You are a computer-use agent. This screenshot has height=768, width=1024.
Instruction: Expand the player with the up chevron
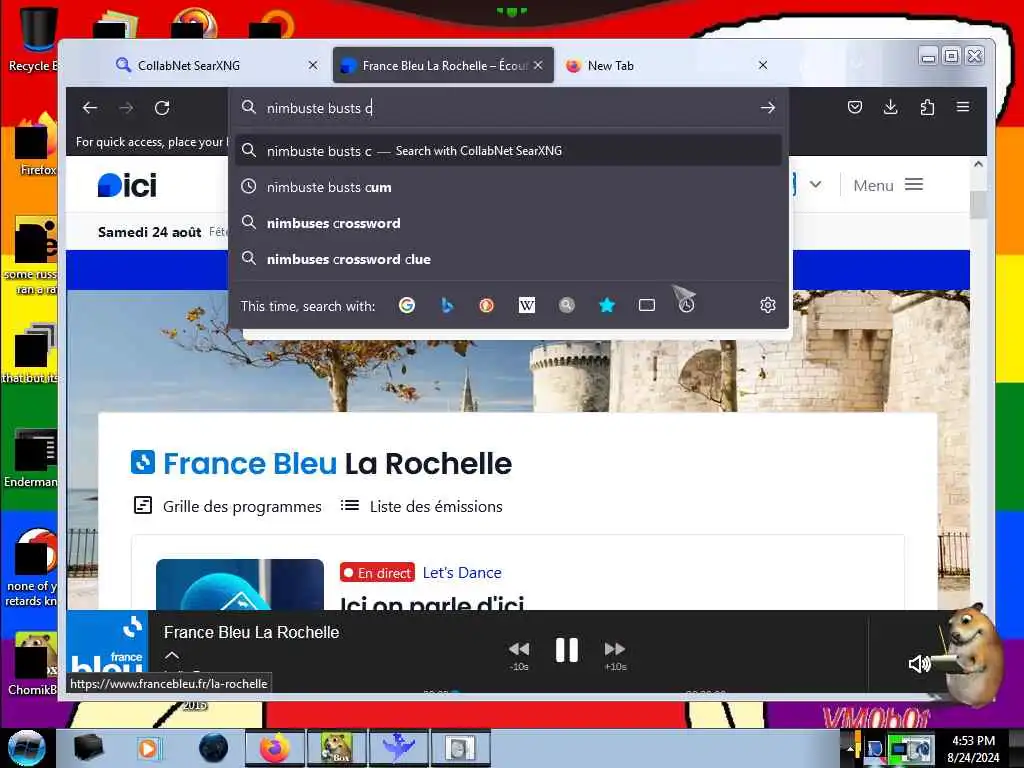tap(172, 656)
